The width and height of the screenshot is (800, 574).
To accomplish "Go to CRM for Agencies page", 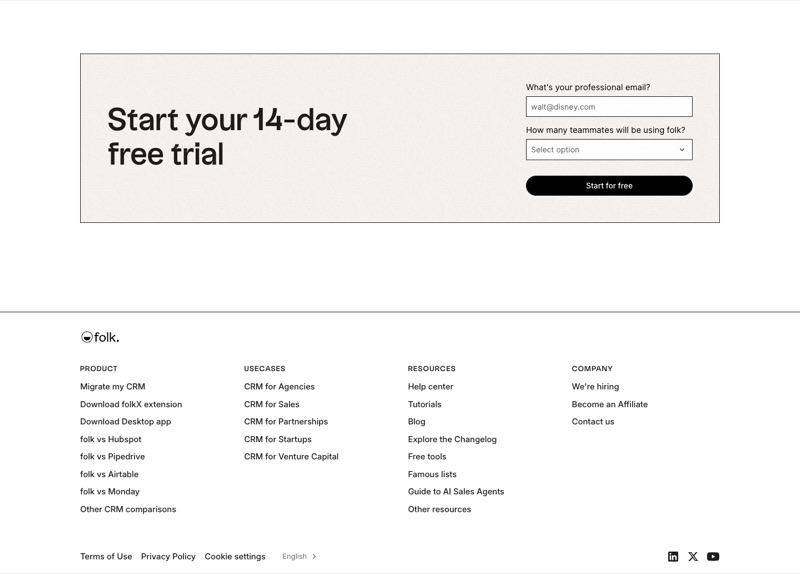I will tap(279, 386).
